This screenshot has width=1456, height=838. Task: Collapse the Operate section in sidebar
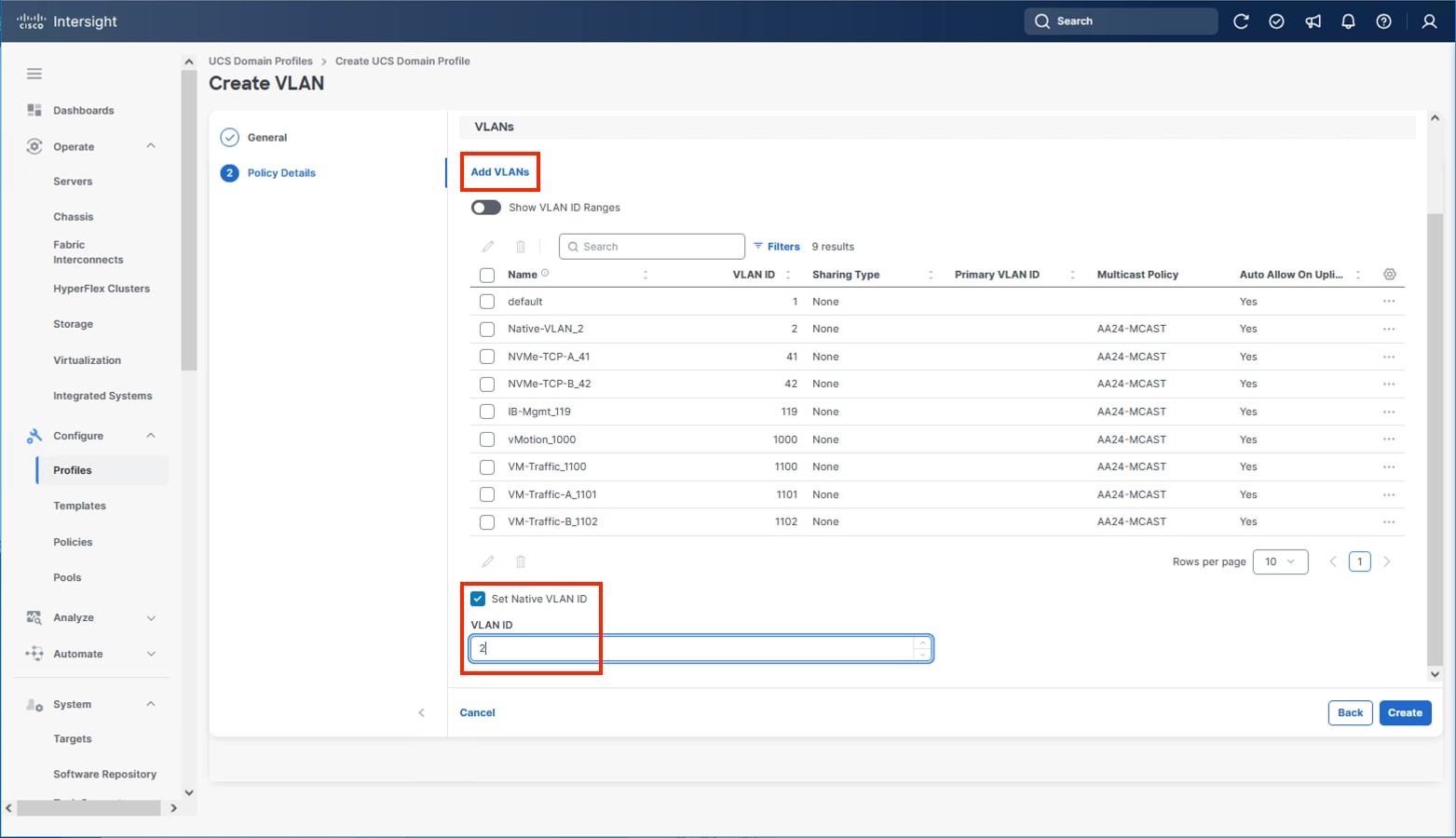(151, 146)
